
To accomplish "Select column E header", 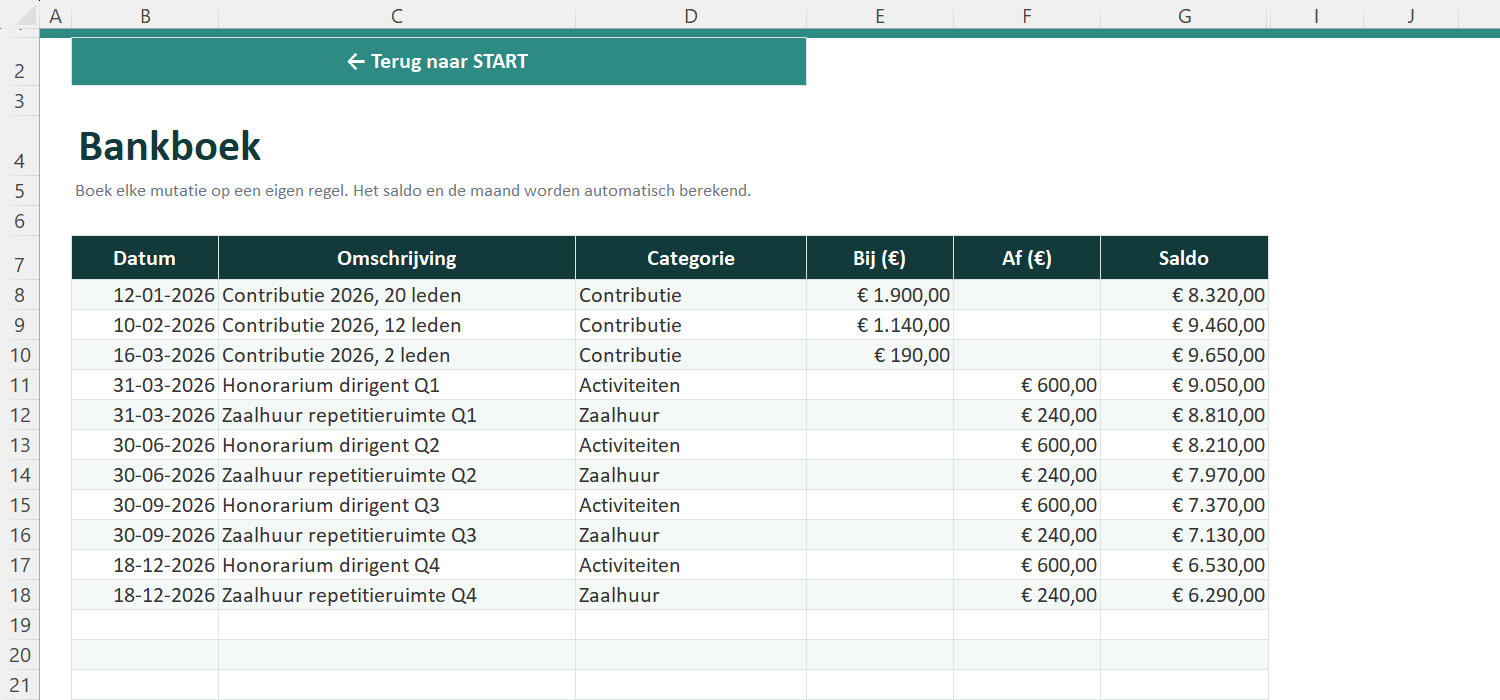I will coord(880,15).
